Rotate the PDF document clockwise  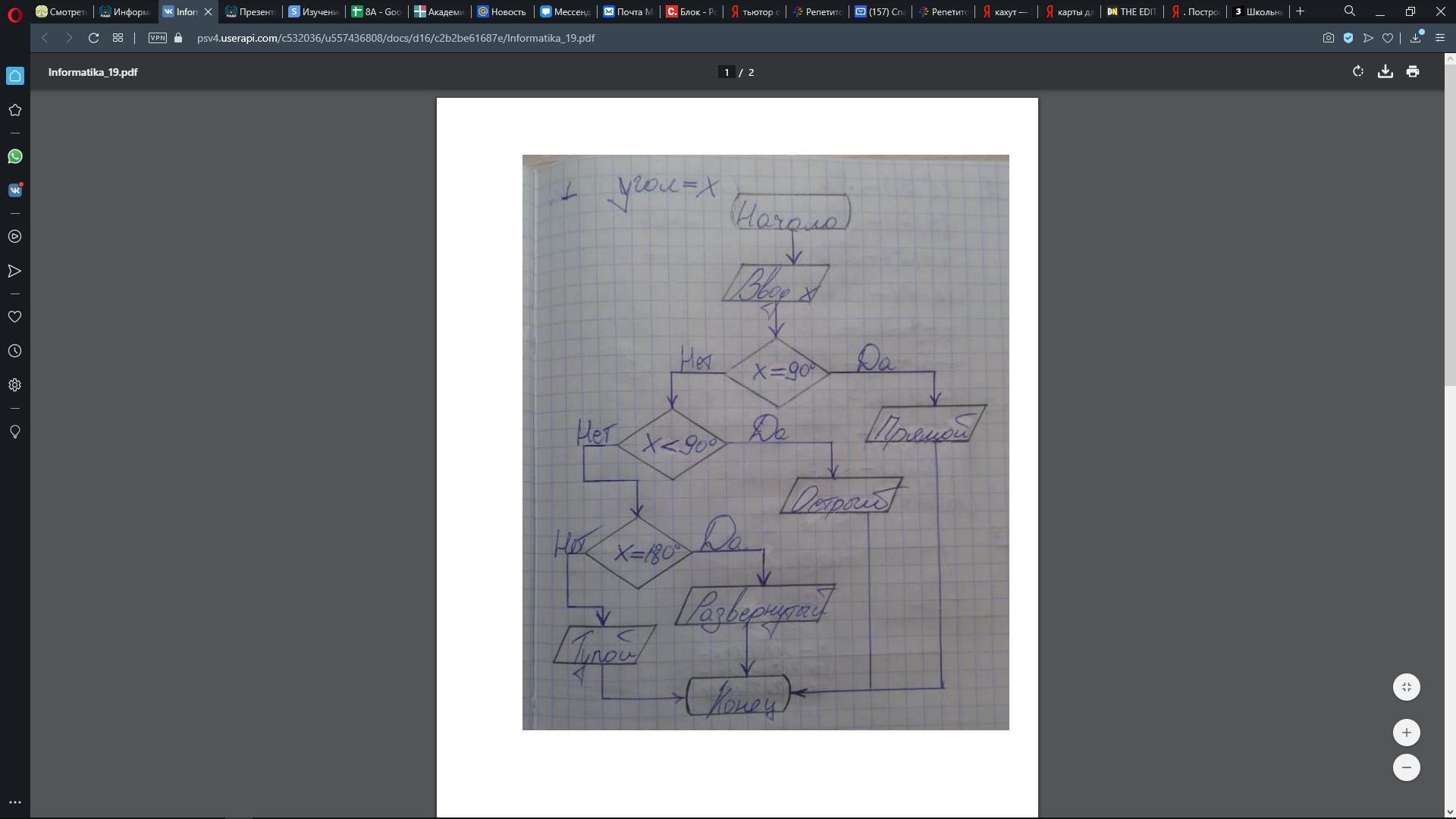pyautogui.click(x=1357, y=71)
